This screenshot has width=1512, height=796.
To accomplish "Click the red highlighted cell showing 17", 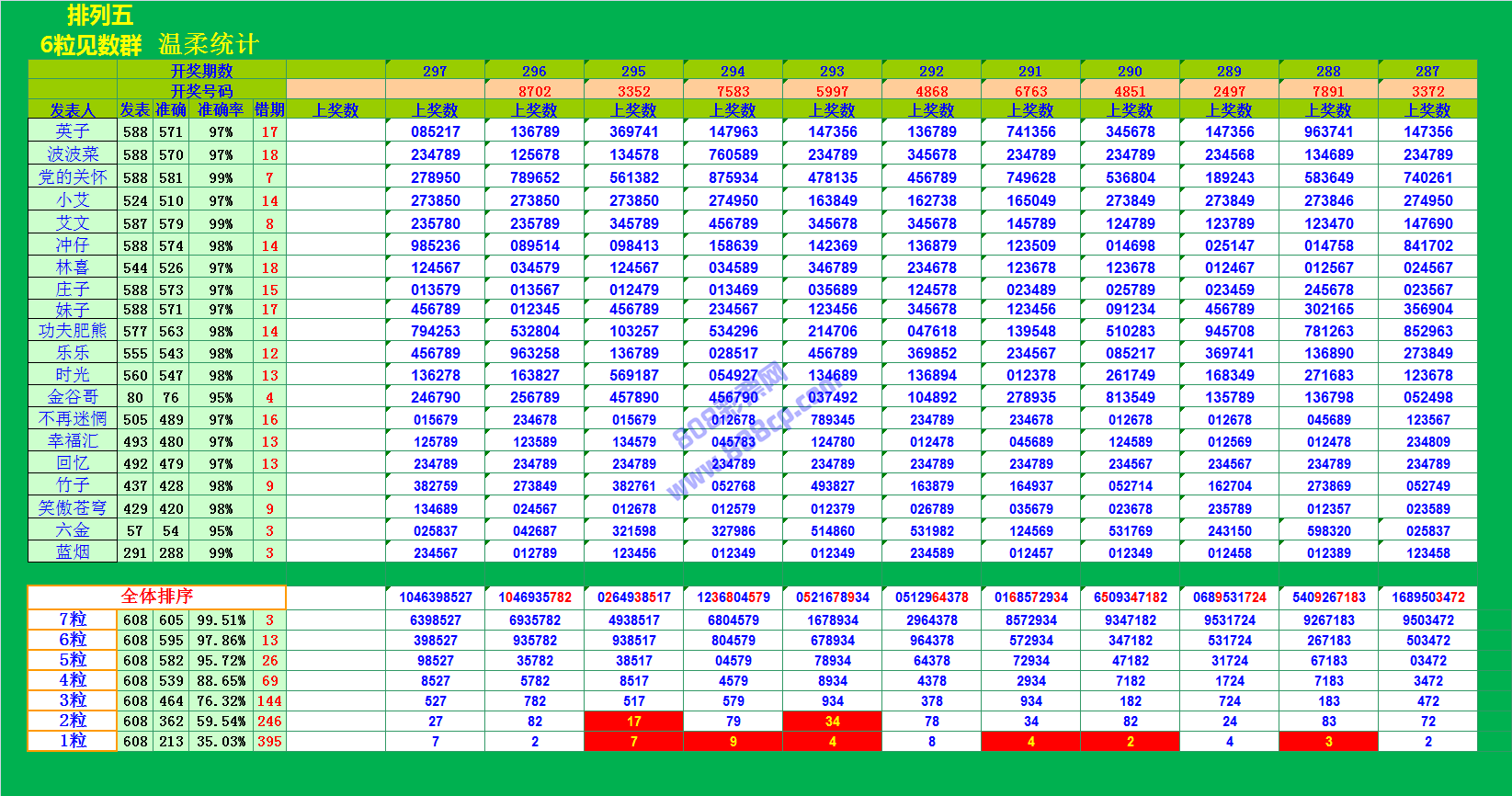I will [x=633, y=722].
